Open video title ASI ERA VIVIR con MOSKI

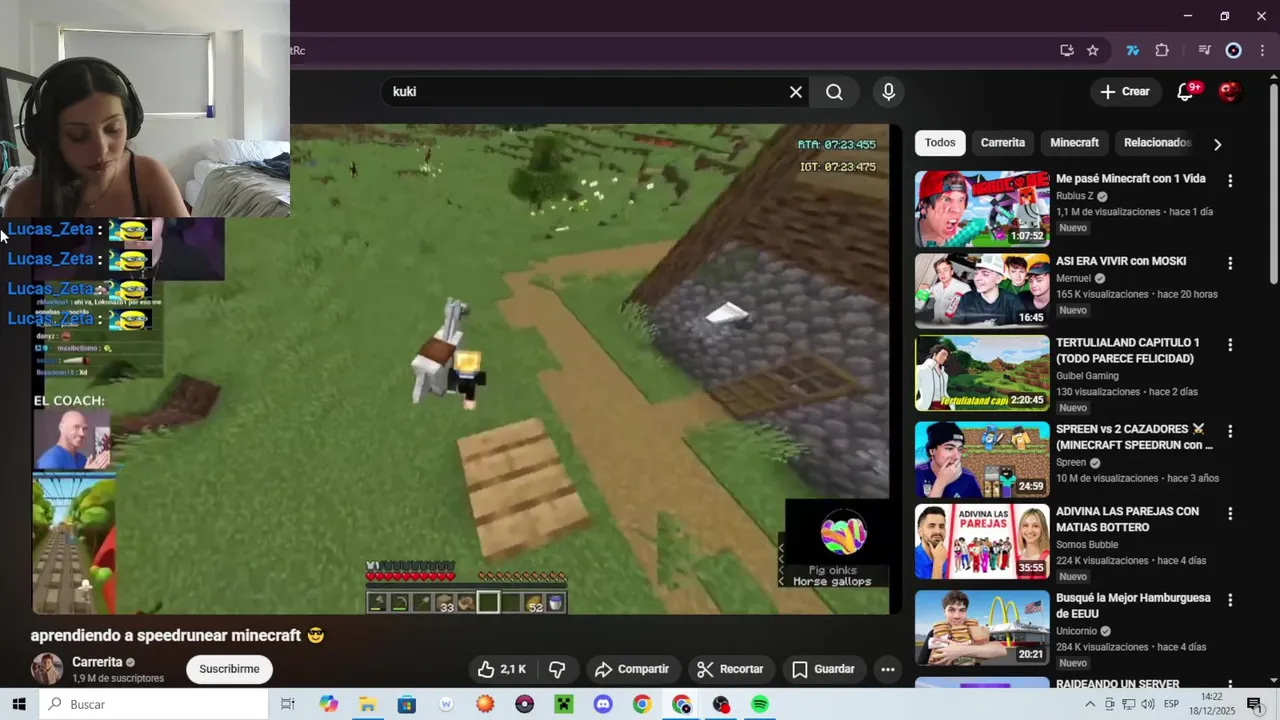tap(1121, 261)
